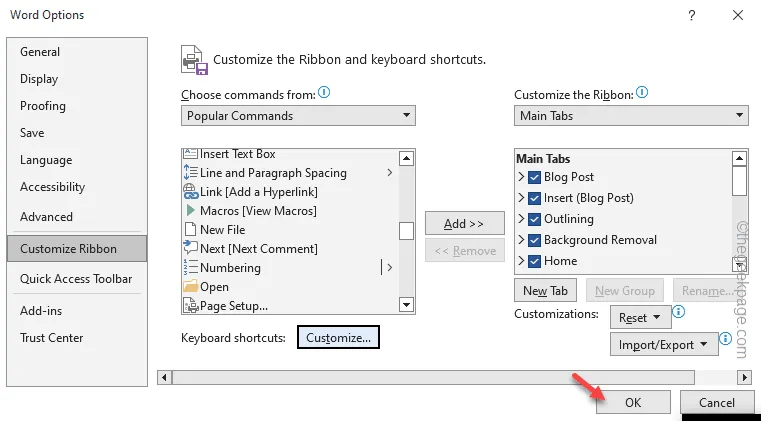Screen dimensions: 761x421
Task: Open the Popular Commands dropdown
Action: (x=298, y=116)
